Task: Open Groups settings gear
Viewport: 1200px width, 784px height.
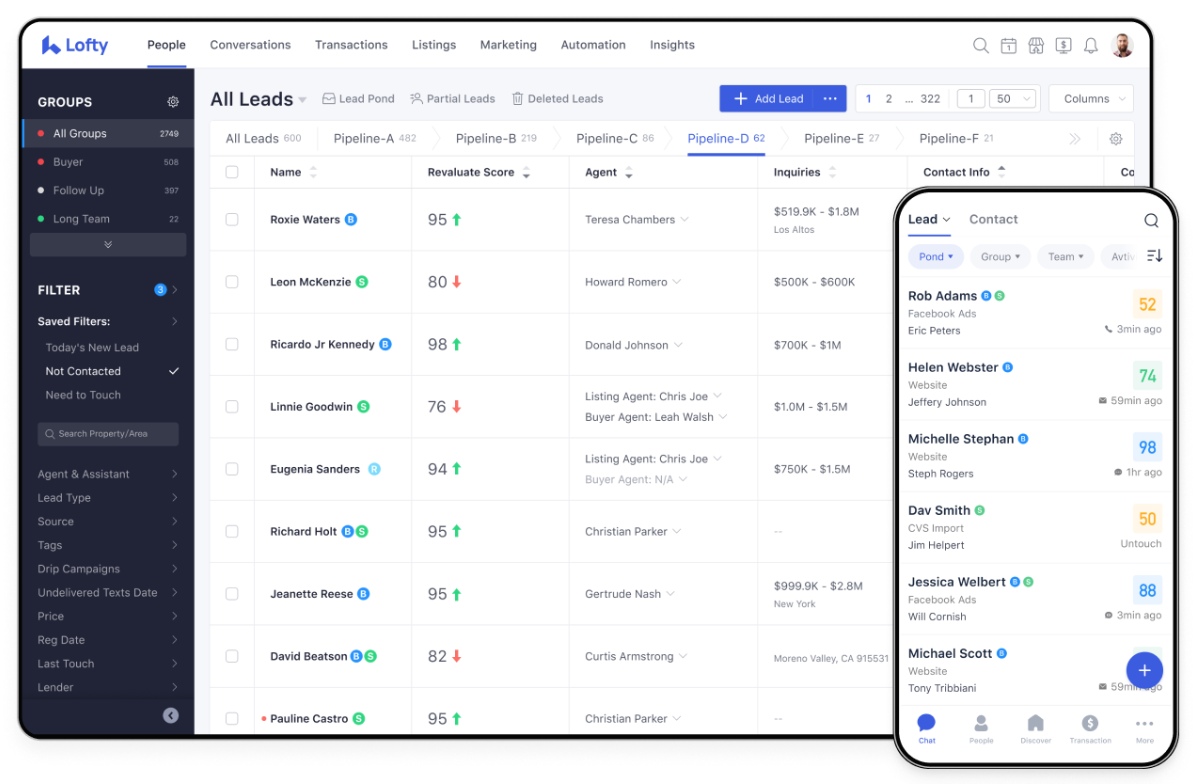Action: (173, 102)
